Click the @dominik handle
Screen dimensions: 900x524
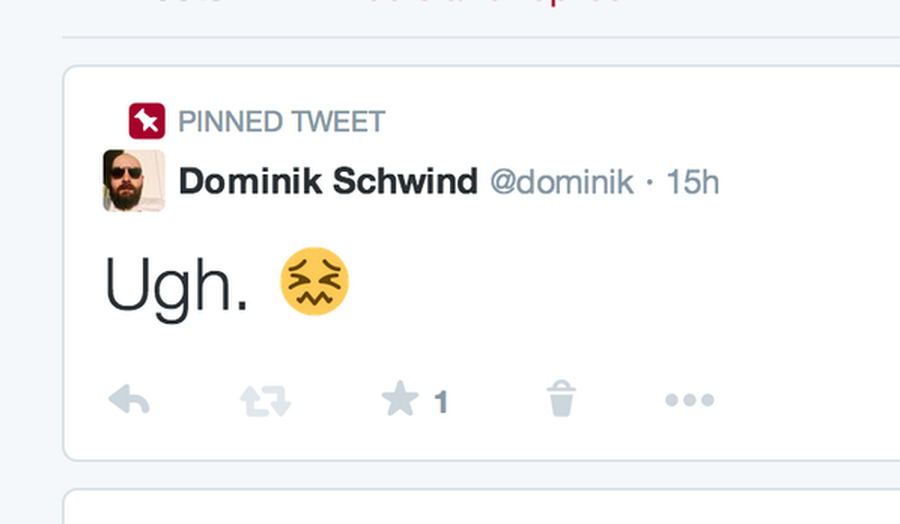561,182
